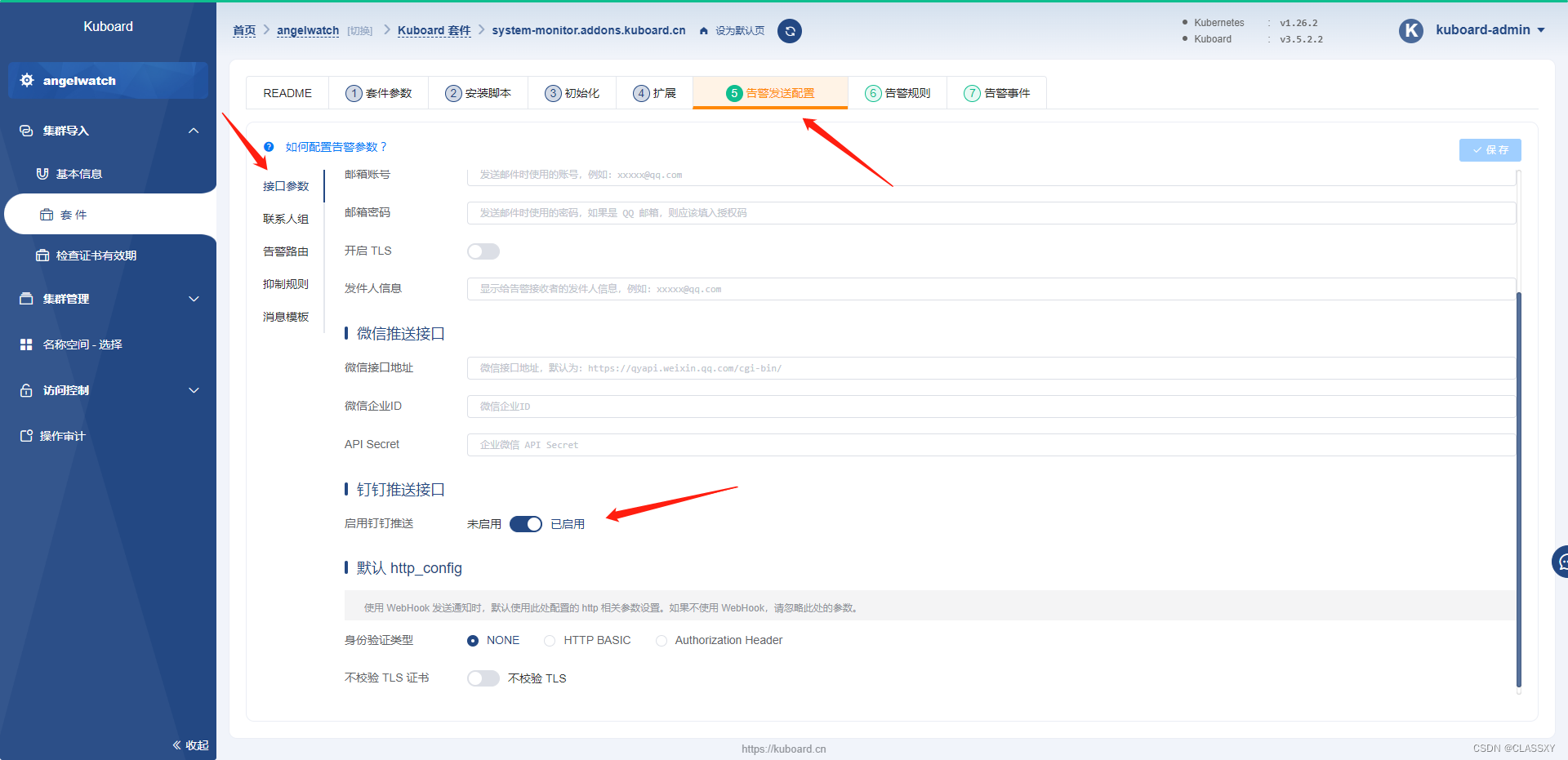Expand the 集群管理 menu chevron

(194, 299)
